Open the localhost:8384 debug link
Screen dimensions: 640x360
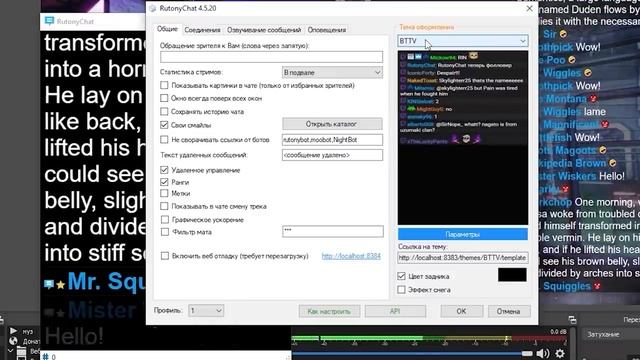pos(351,256)
